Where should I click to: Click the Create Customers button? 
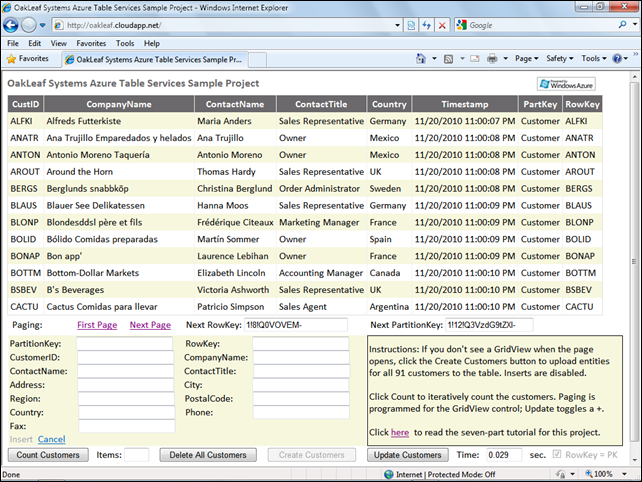click(x=312, y=455)
